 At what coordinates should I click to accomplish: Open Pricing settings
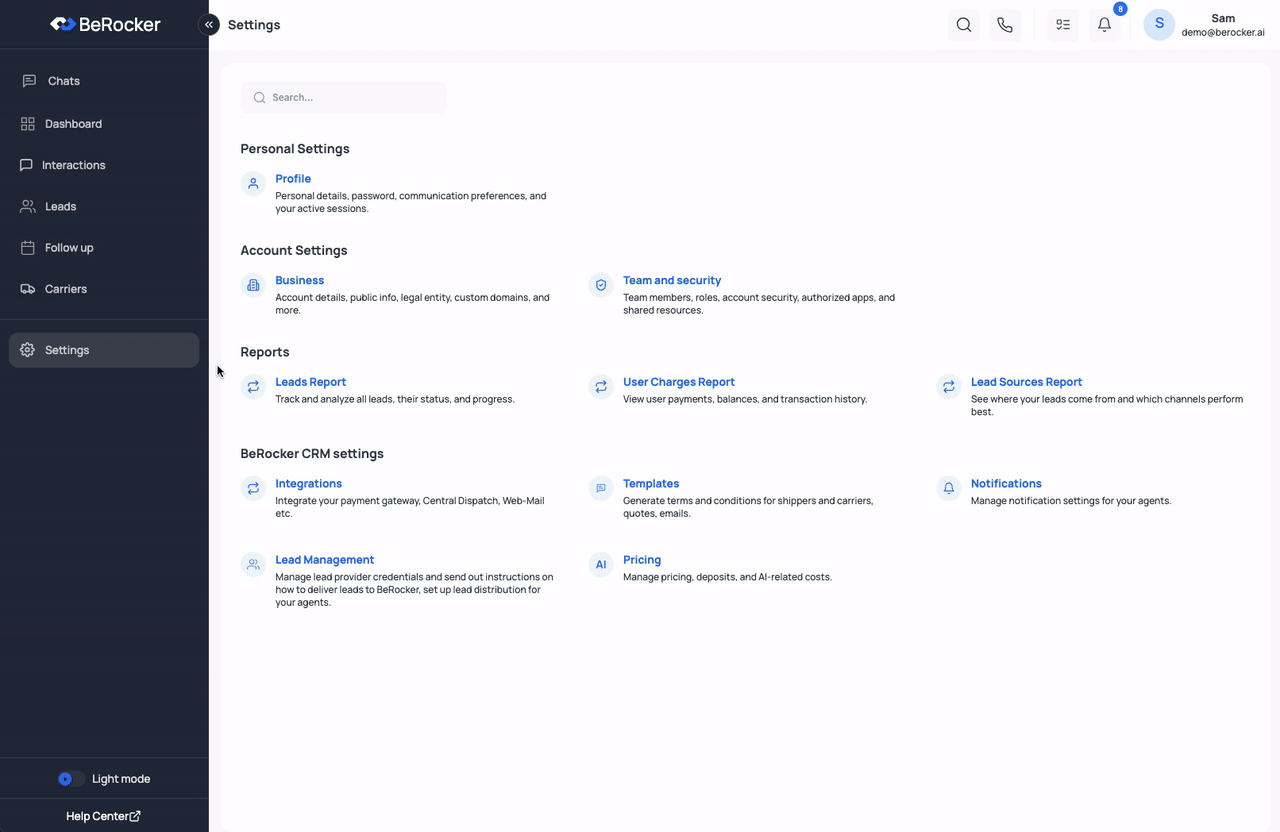click(642, 559)
